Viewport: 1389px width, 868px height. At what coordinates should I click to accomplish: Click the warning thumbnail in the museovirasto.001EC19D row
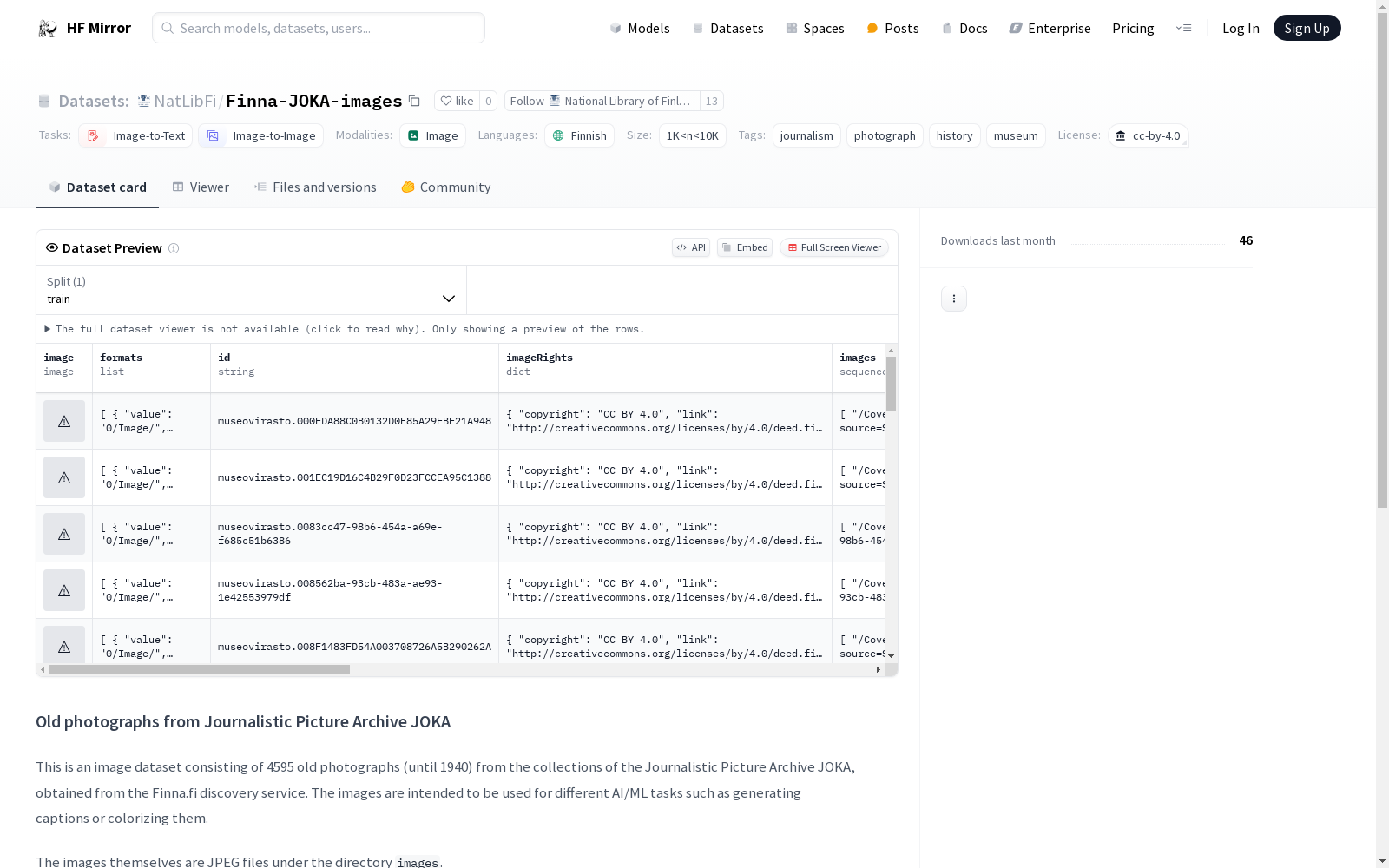point(64,477)
